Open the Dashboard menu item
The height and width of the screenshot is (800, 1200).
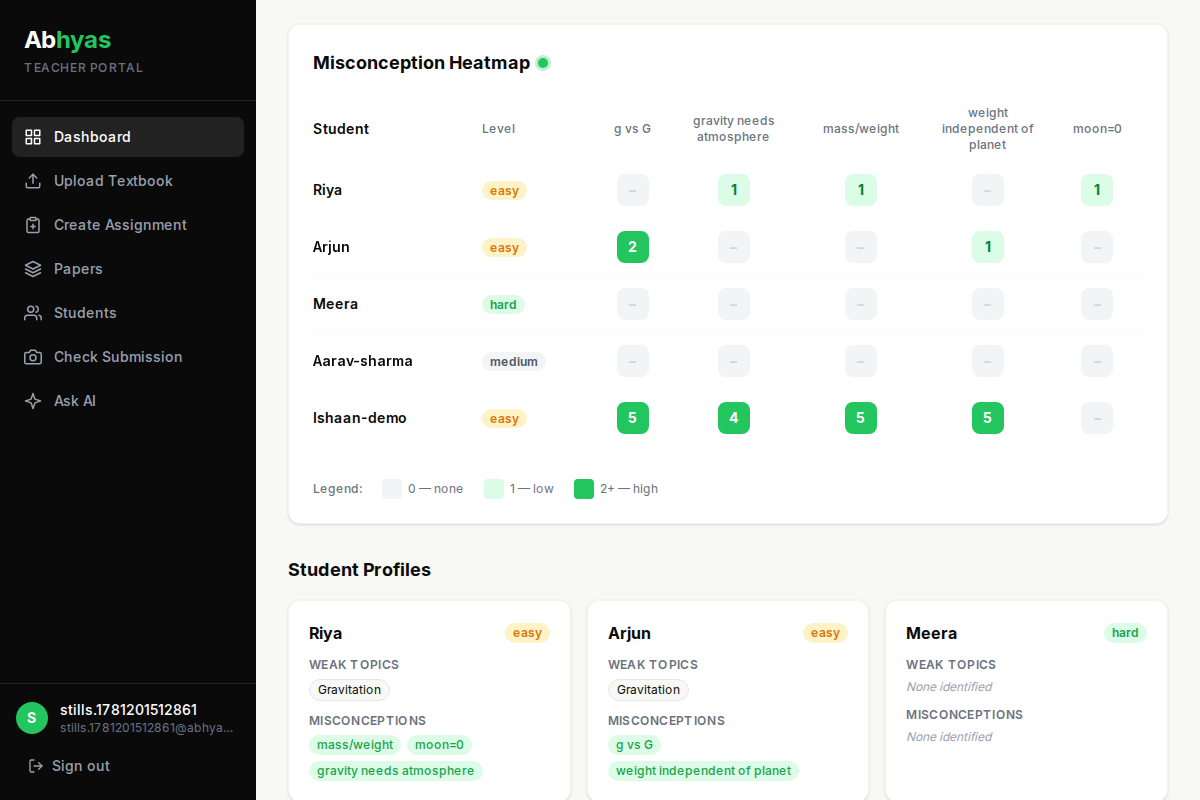[x=128, y=137]
